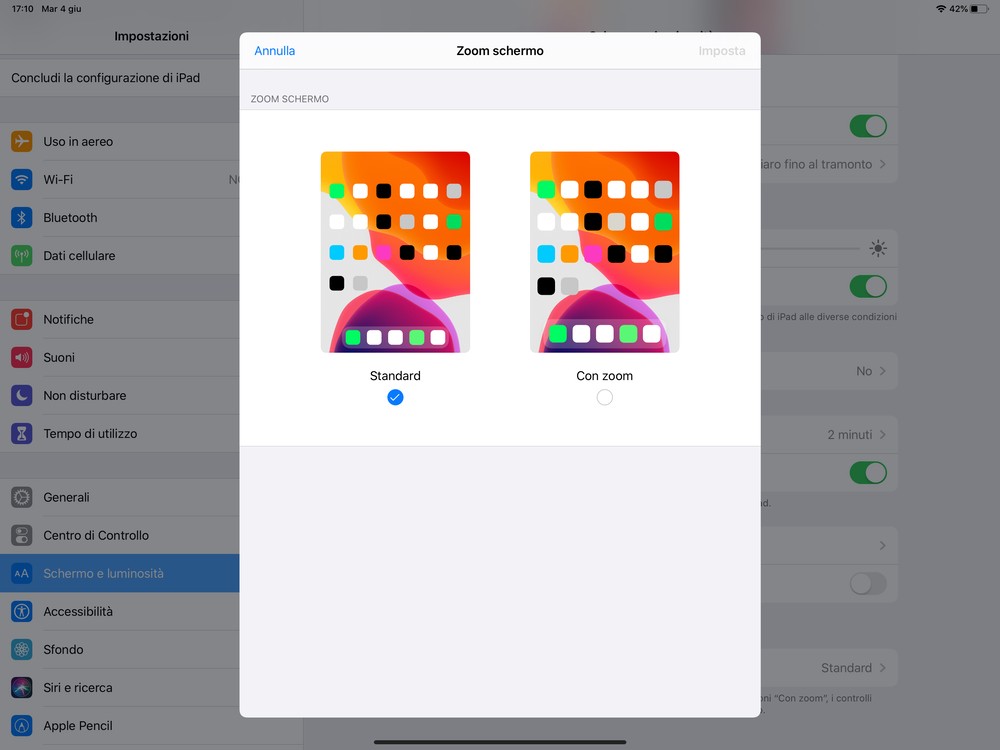Open the No option row chevron
This screenshot has height=750, width=1000.
click(882, 371)
